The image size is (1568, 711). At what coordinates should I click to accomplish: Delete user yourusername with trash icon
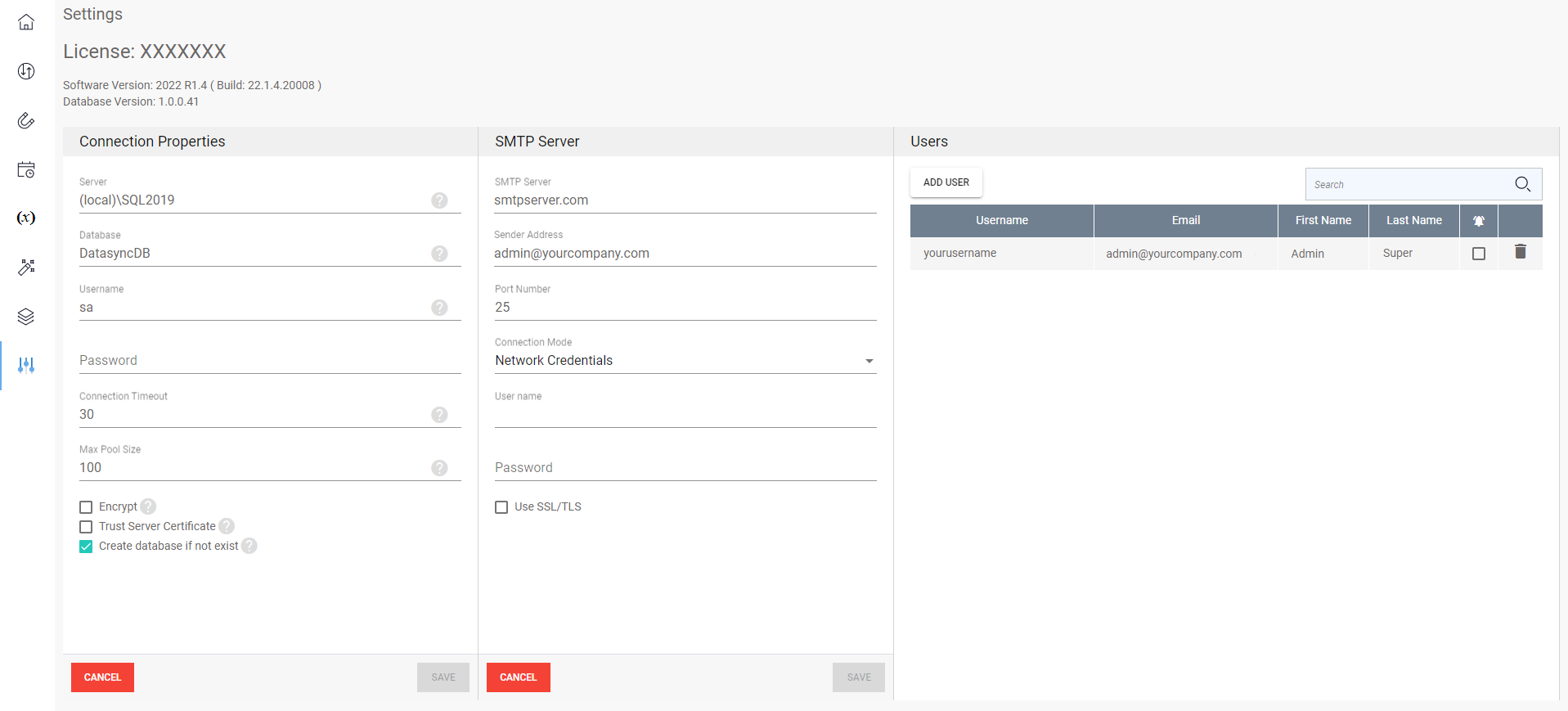coord(1520,252)
